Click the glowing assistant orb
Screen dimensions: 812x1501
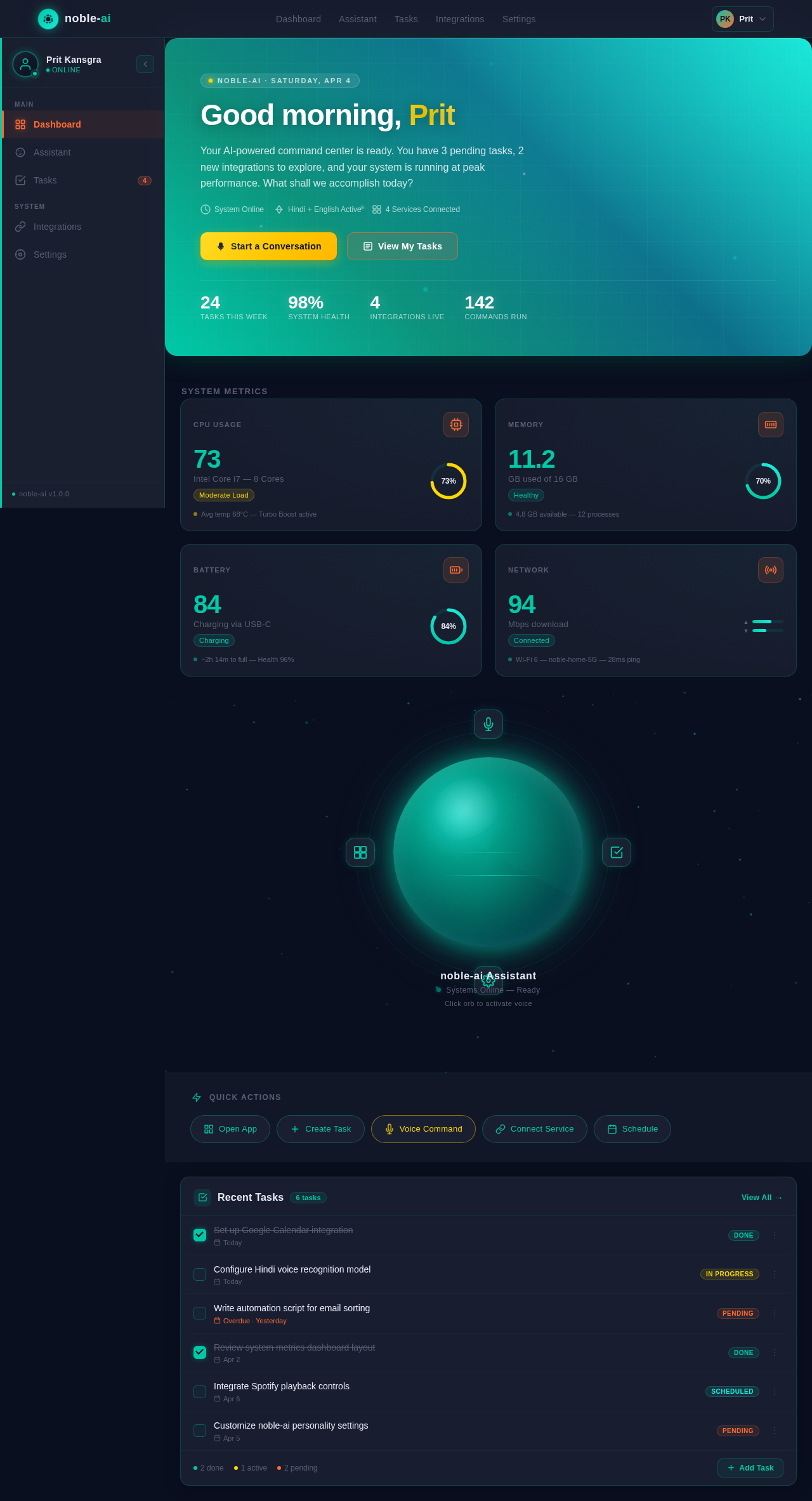pyautogui.click(x=488, y=852)
